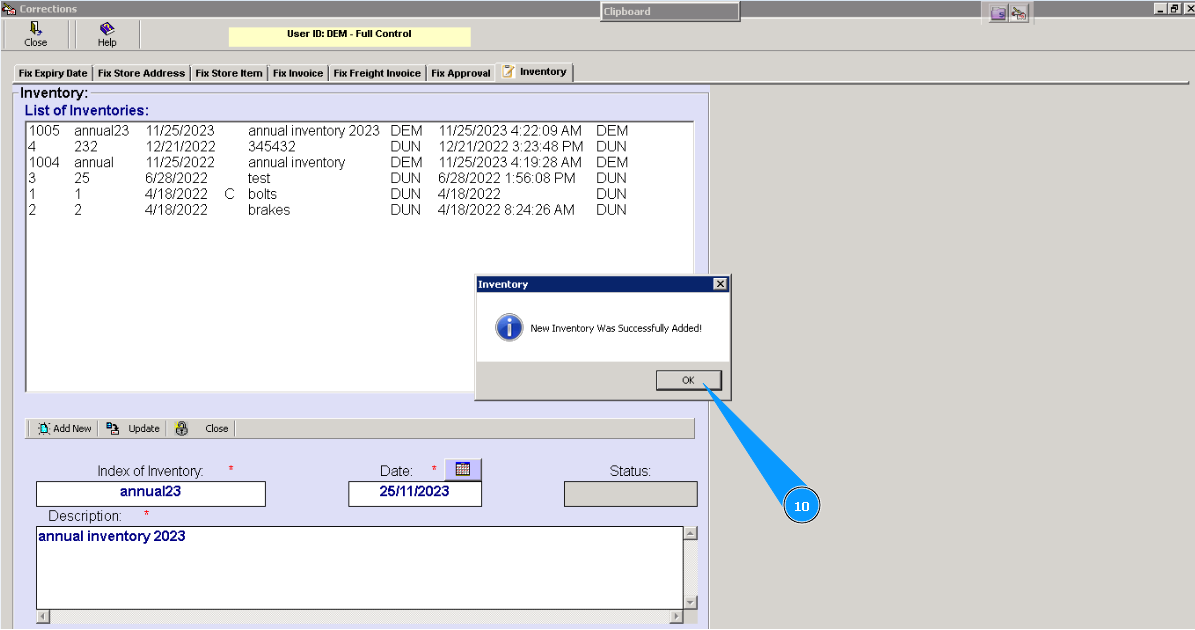Click the Date field showing 25/11/2023

(414, 493)
